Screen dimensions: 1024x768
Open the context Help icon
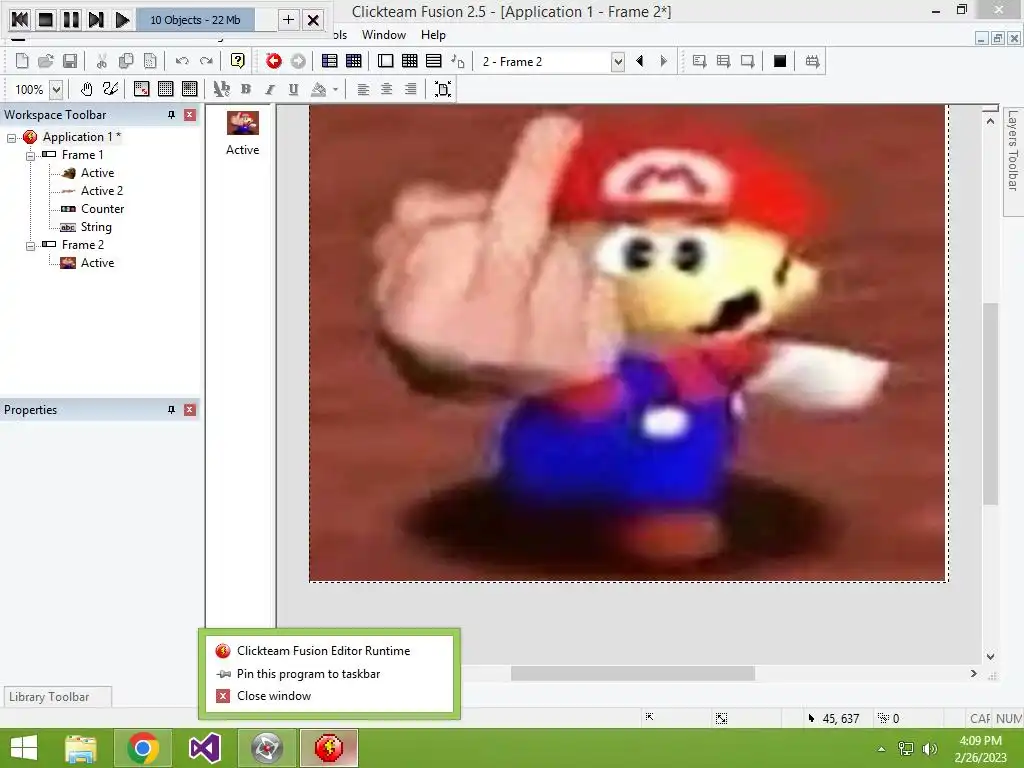pos(238,61)
